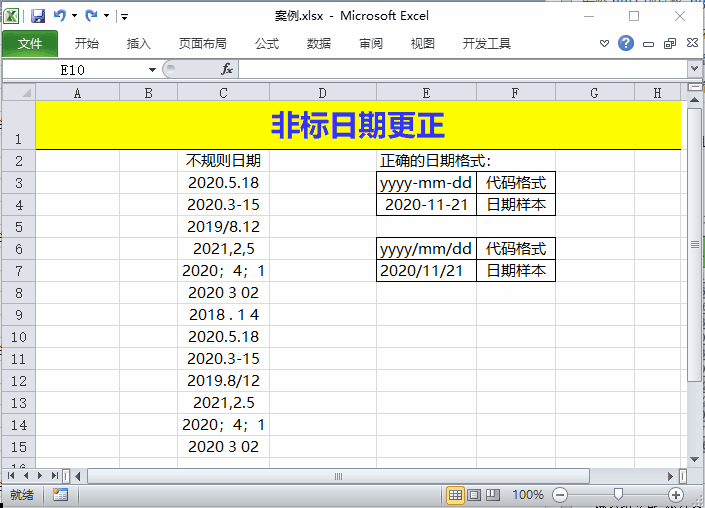This screenshot has width=705, height=508.
Task: Click the macro recording icon in status bar
Action: [60, 494]
